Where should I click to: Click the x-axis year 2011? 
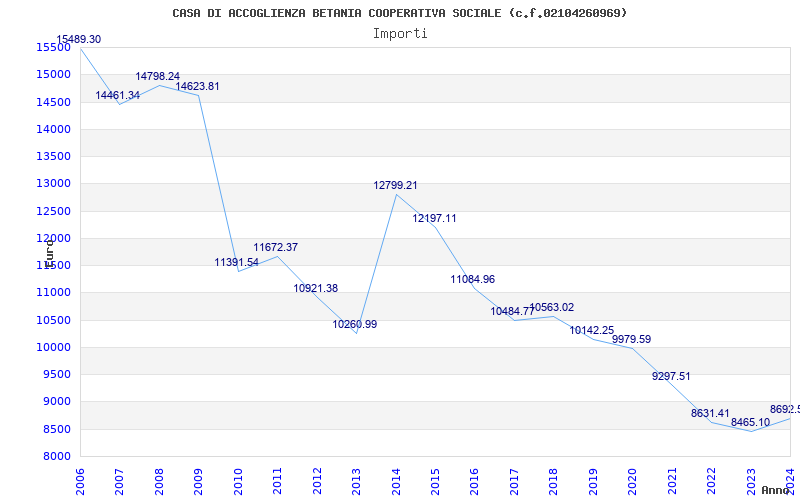coord(278,481)
